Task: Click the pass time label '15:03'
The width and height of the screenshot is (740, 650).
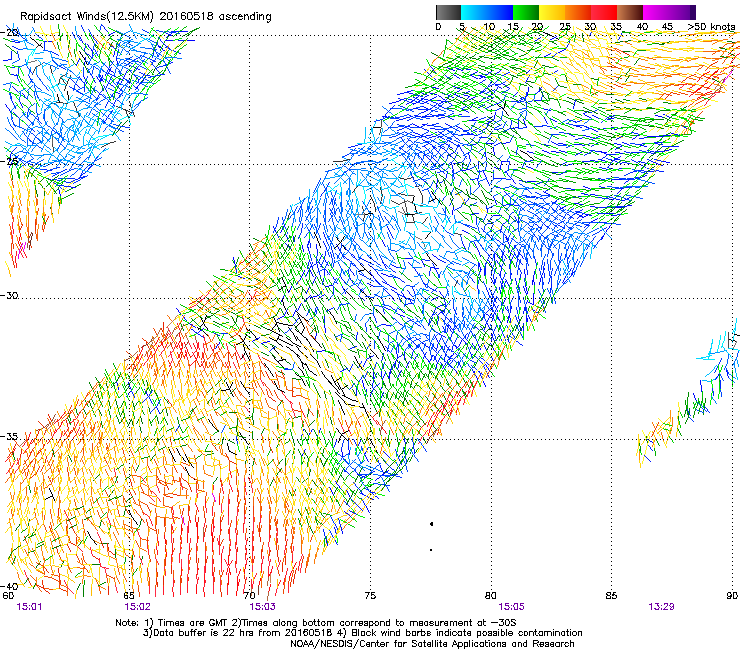Action: [262, 607]
